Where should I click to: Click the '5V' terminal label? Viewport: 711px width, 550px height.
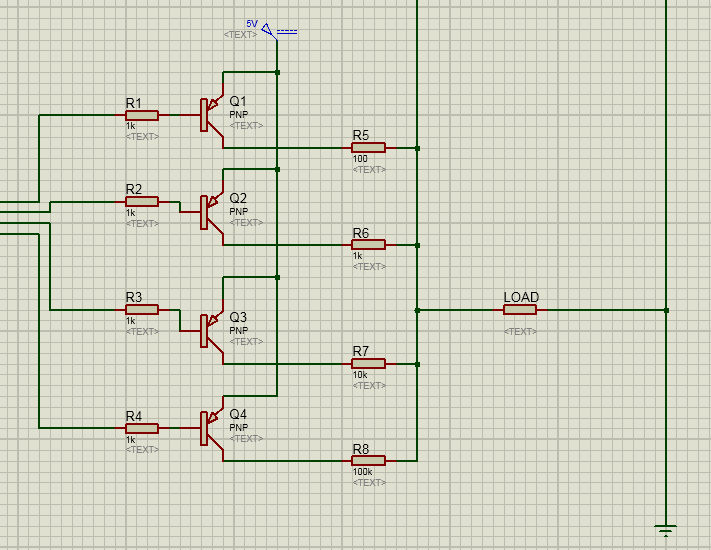point(252,24)
